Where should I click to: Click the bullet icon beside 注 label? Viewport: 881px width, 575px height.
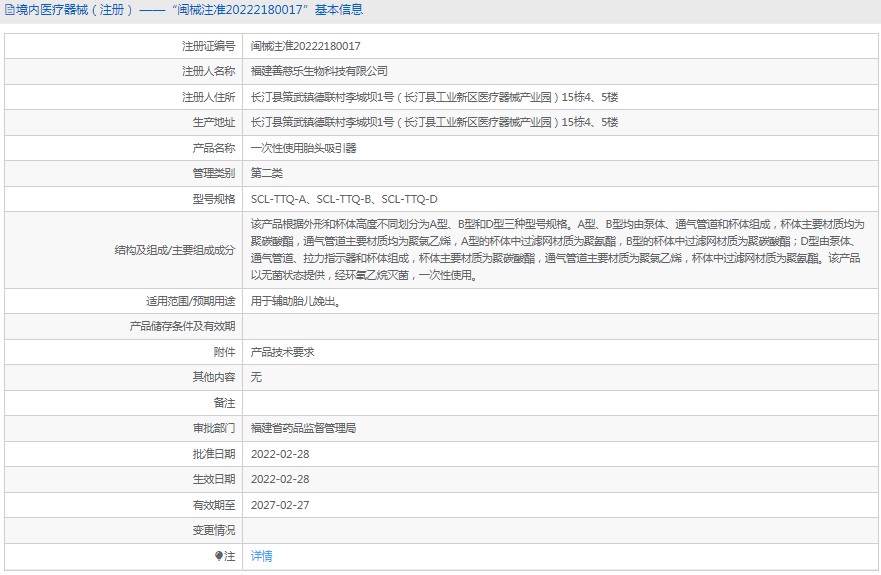pyautogui.click(x=219, y=556)
